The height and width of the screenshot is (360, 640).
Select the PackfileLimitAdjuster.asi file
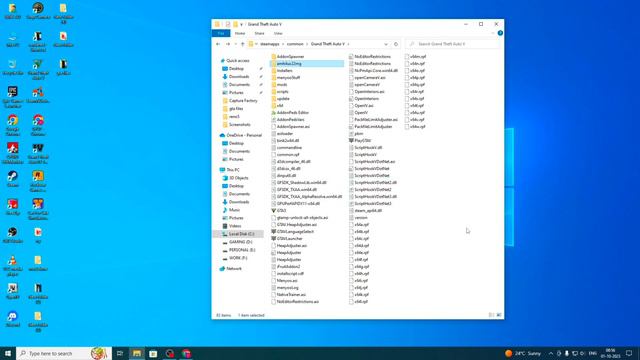tap(376, 120)
